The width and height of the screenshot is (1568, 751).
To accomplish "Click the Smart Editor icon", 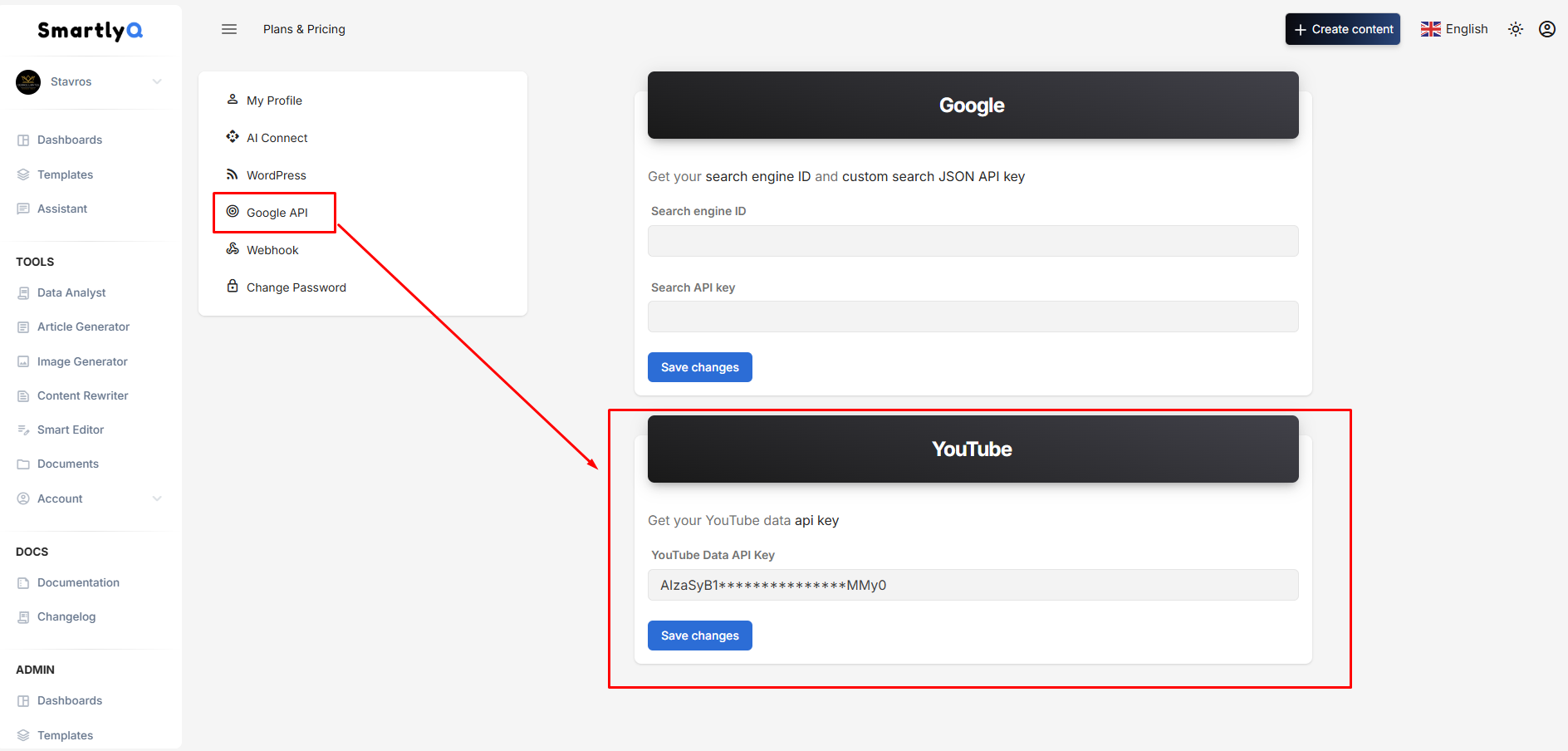I will tap(23, 430).
